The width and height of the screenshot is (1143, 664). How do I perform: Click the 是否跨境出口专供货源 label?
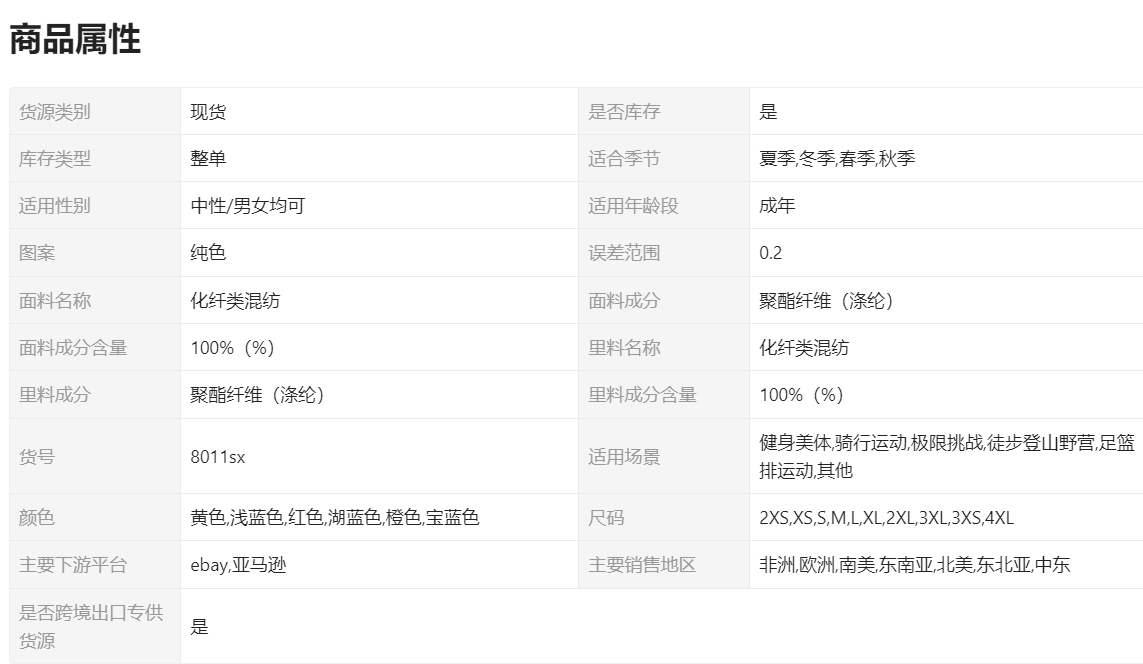click(x=91, y=626)
